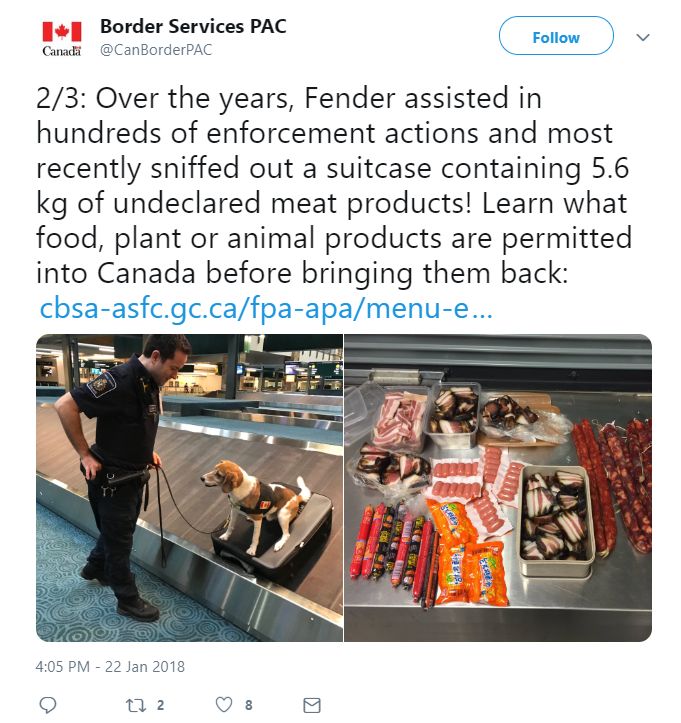
Task: Click the tweet body text about Fender
Action: [334, 185]
